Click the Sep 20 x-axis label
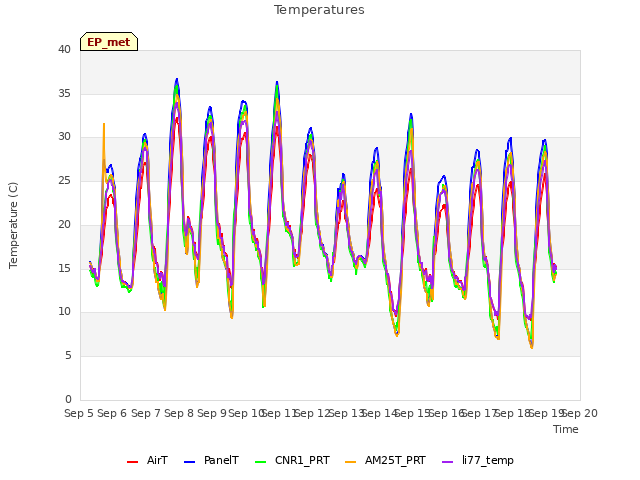 (x=580, y=413)
